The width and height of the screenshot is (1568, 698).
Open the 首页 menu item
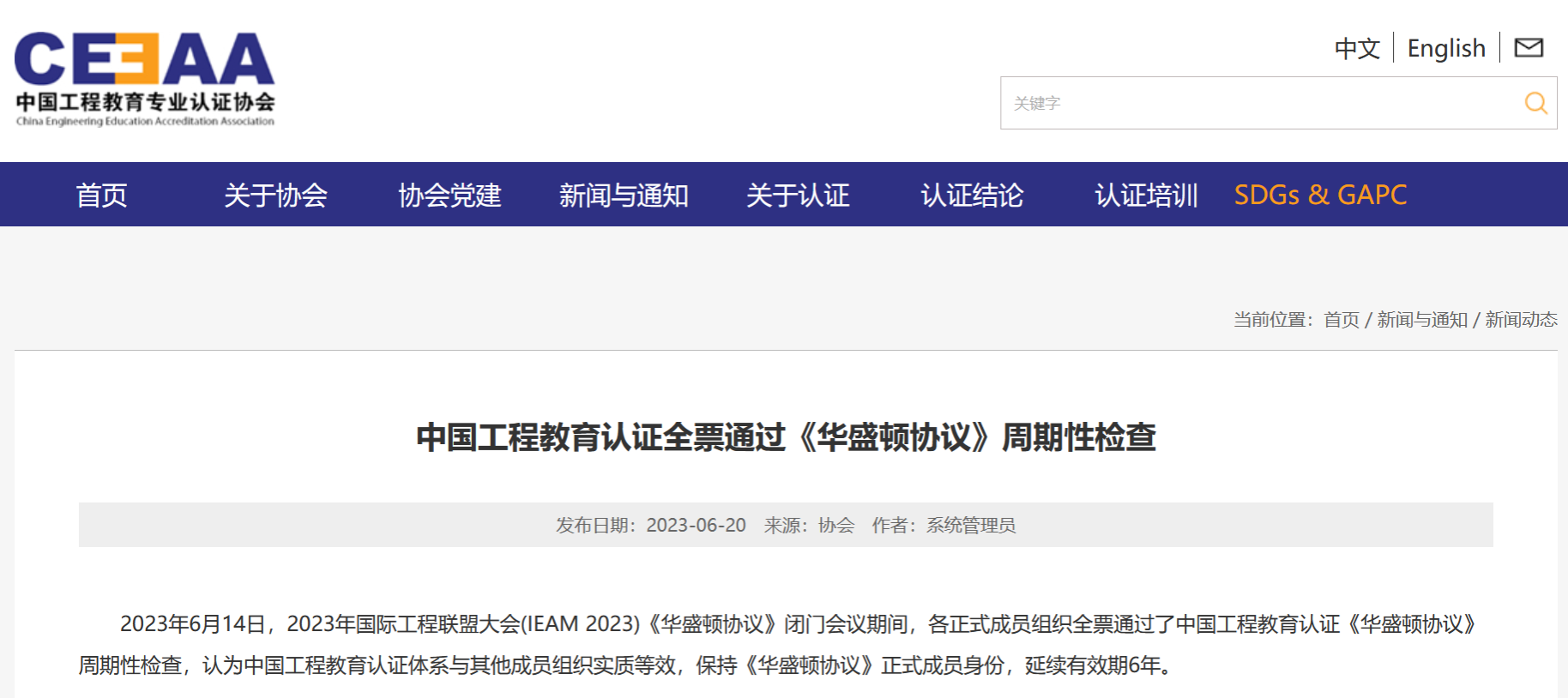click(101, 196)
